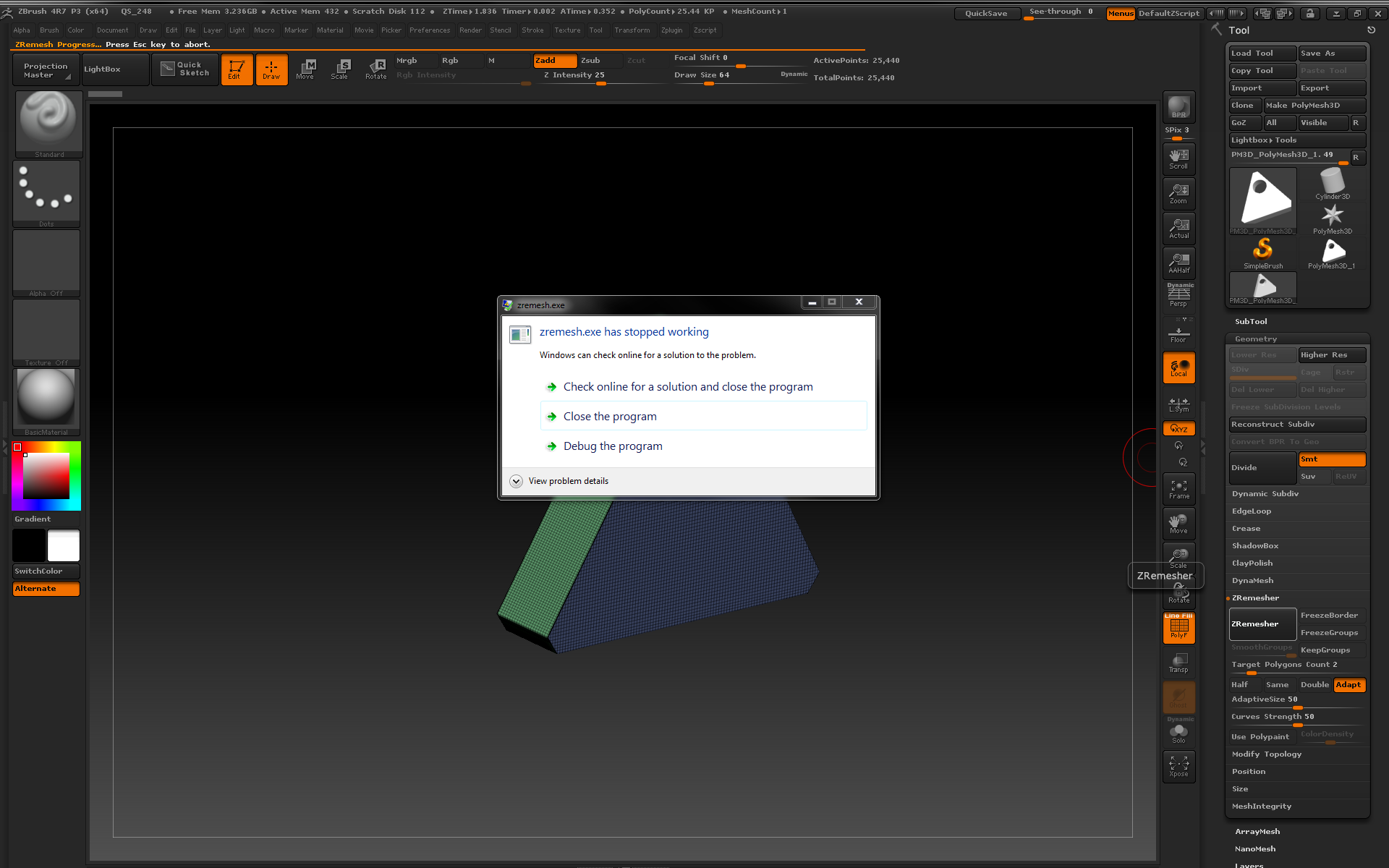Viewport: 1389px width, 868px height.
Task: Expand the Crease section
Action: pyautogui.click(x=1246, y=528)
